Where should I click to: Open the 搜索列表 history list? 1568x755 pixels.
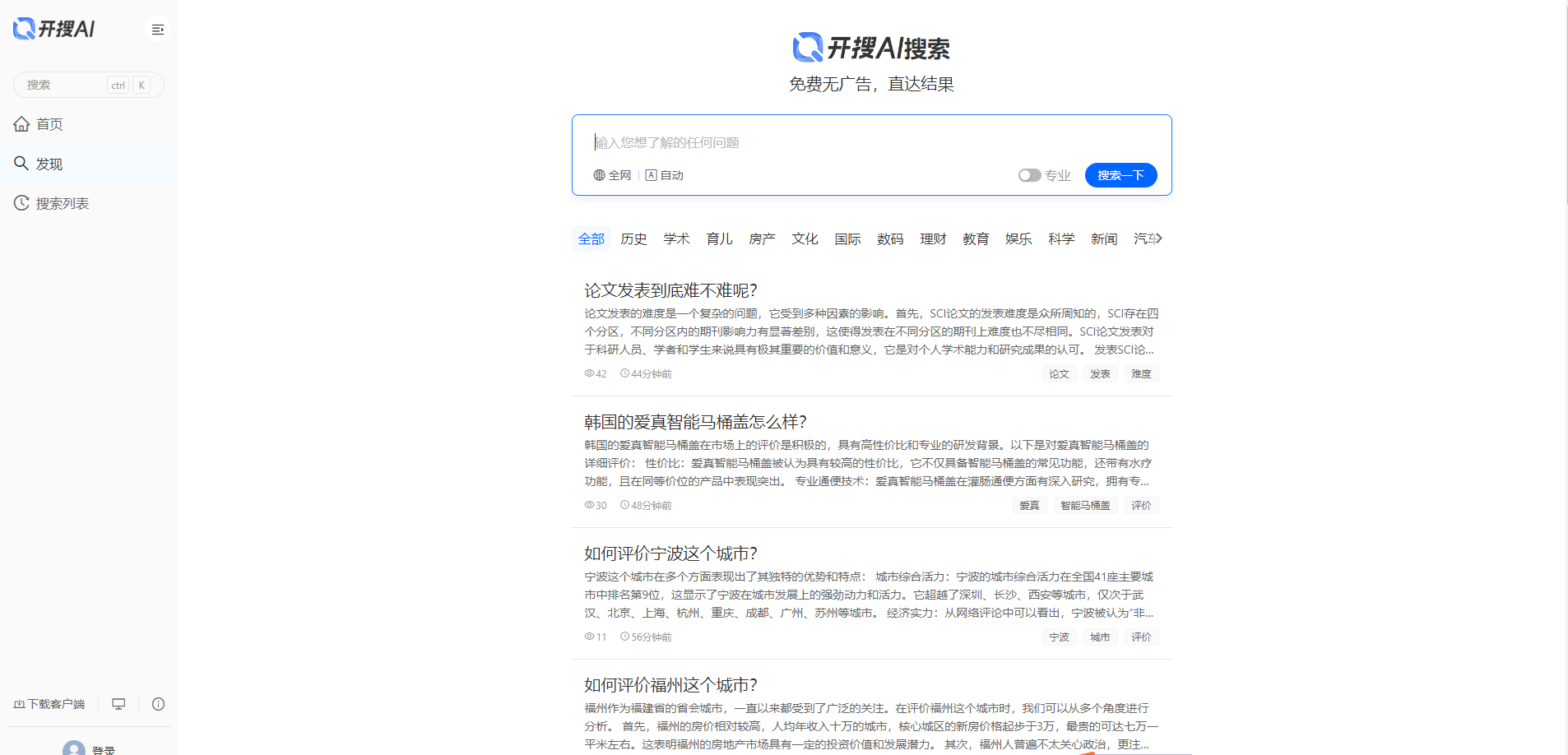[x=62, y=203]
